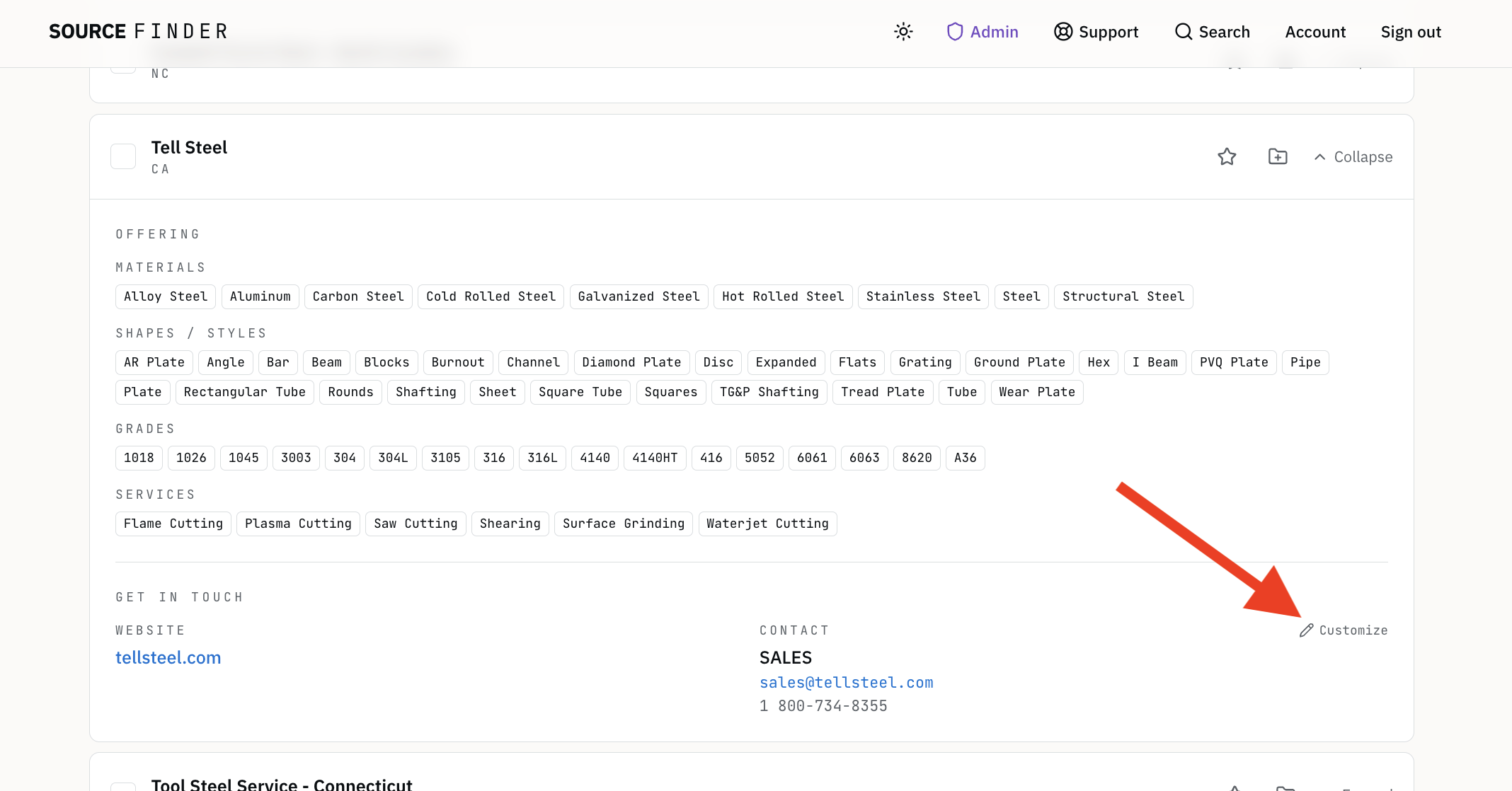Click the Hot Rolled Steel tag
The image size is (1512, 791).
click(783, 296)
